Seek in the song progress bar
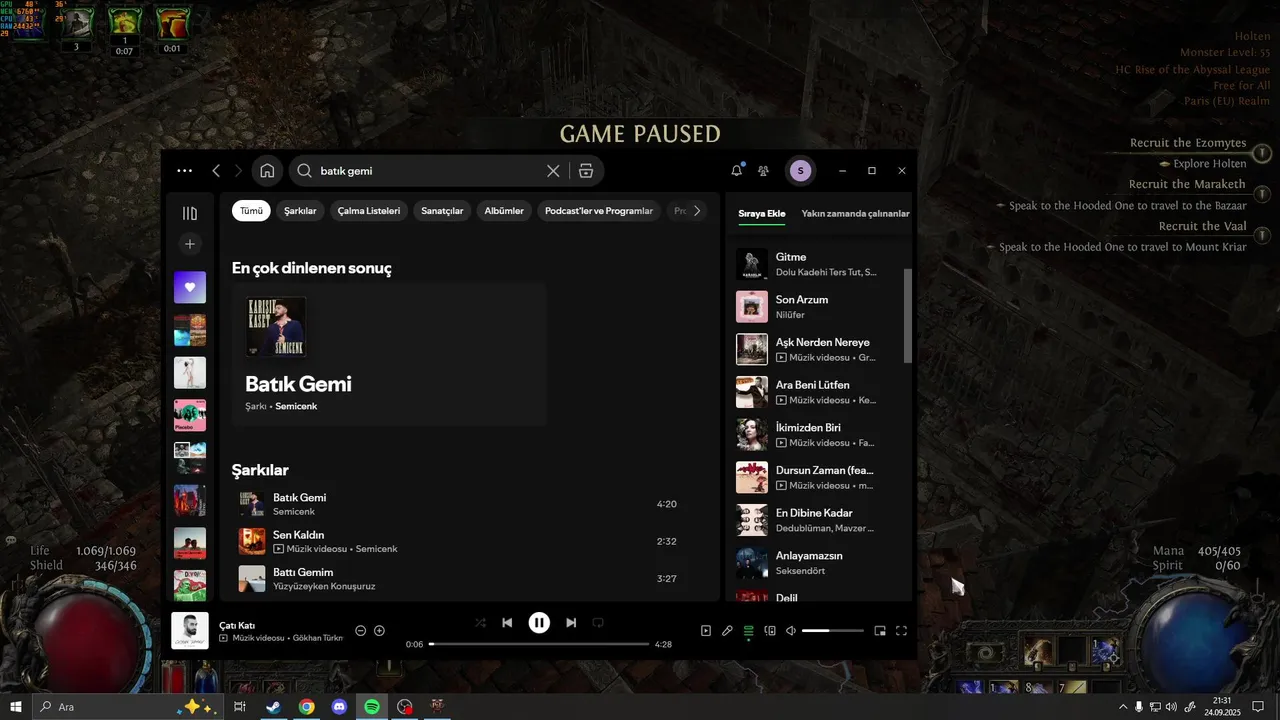The width and height of the screenshot is (1280, 720). (x=539, y=644)
